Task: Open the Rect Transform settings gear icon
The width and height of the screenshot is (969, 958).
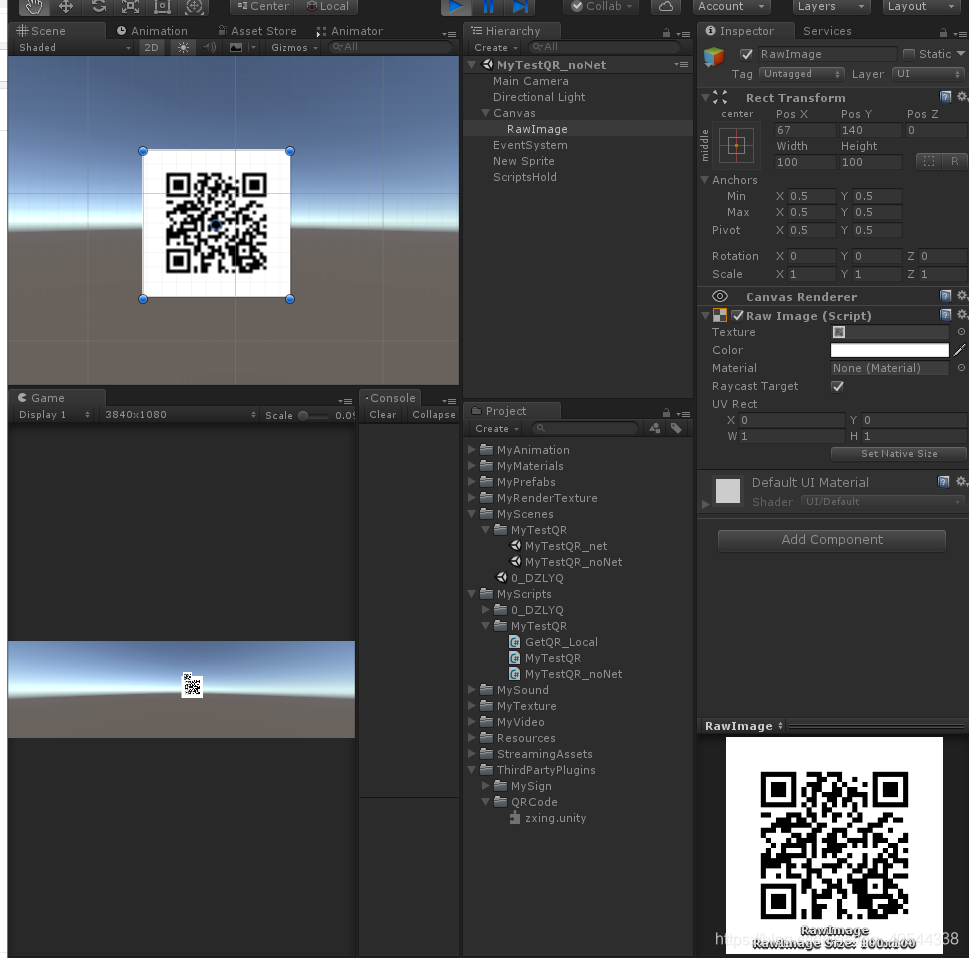Action: [x=962, y=97]
